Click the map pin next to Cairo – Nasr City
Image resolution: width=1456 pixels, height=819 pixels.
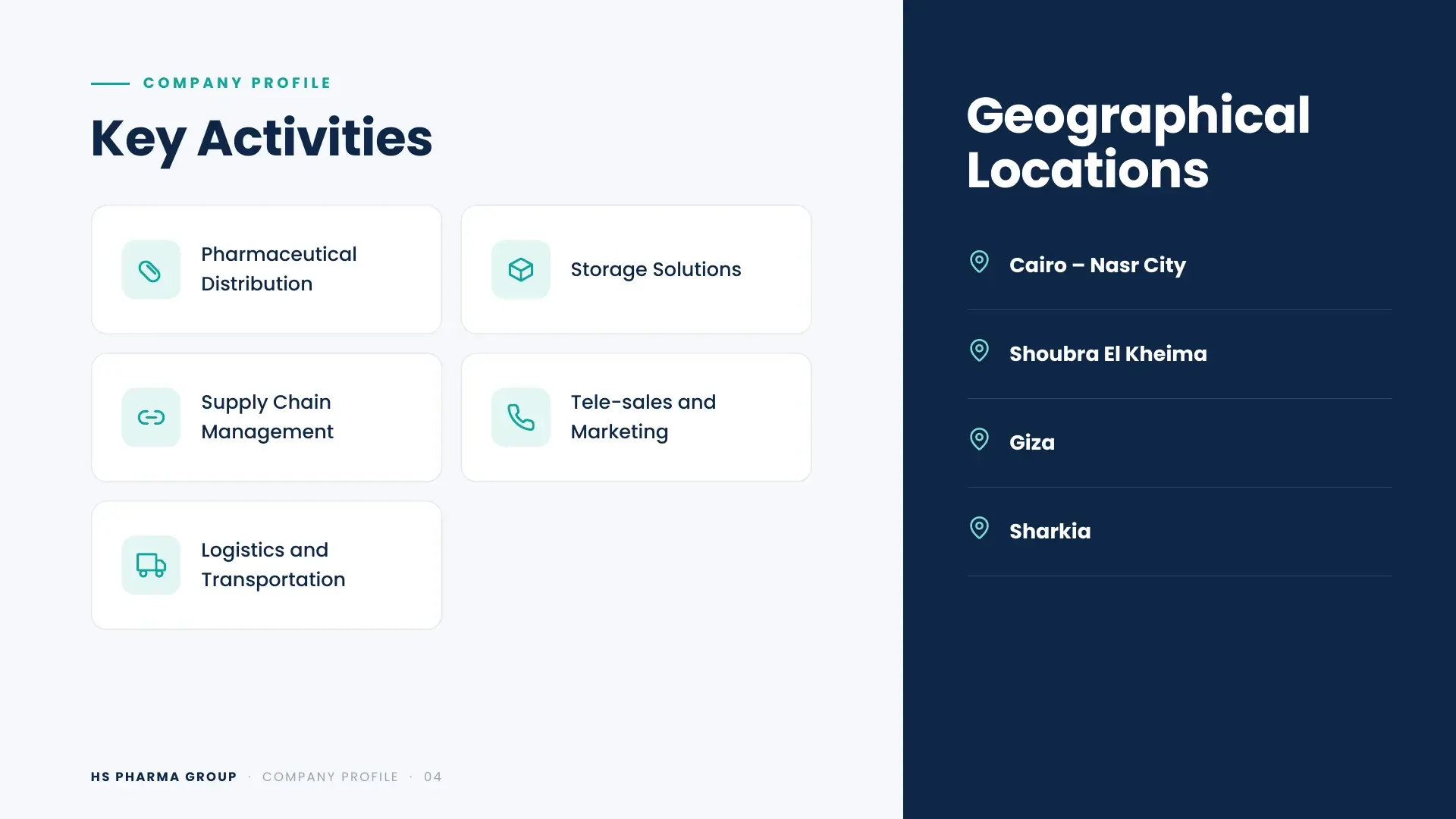[x=979, y=262]
